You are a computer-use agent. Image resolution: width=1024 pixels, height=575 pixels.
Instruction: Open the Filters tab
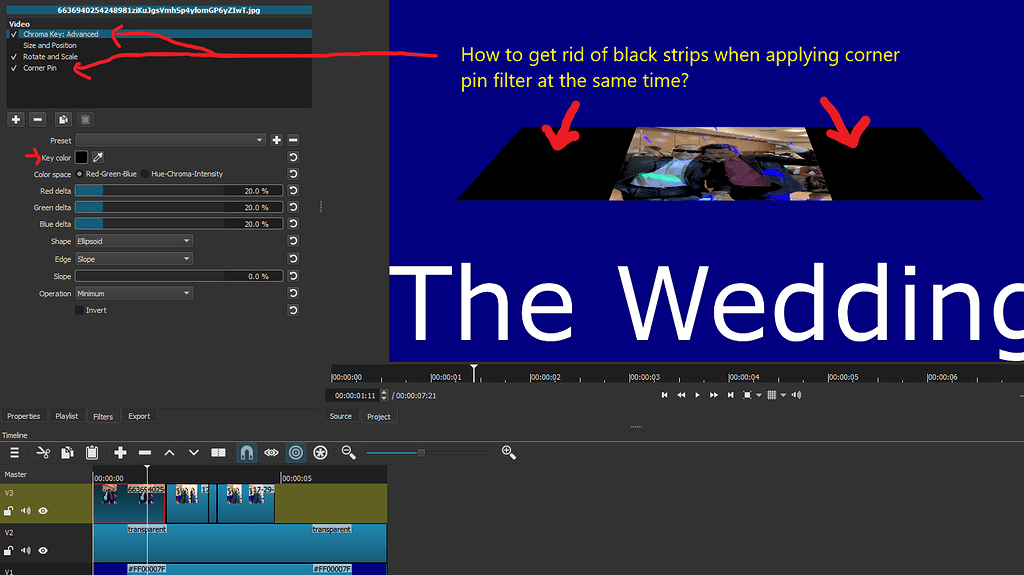coord(103,416)
